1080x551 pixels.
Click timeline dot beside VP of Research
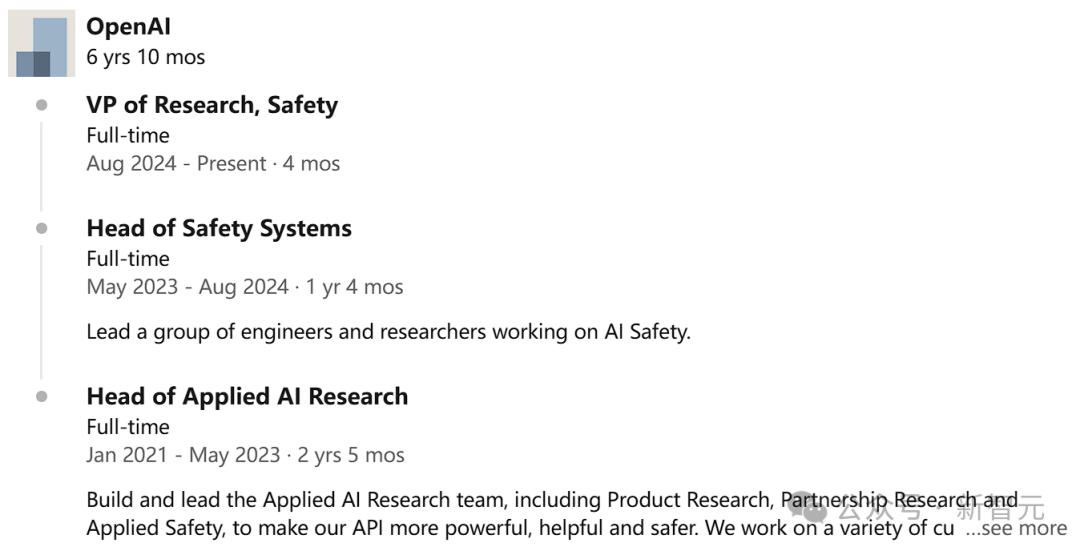pos(42,105)
